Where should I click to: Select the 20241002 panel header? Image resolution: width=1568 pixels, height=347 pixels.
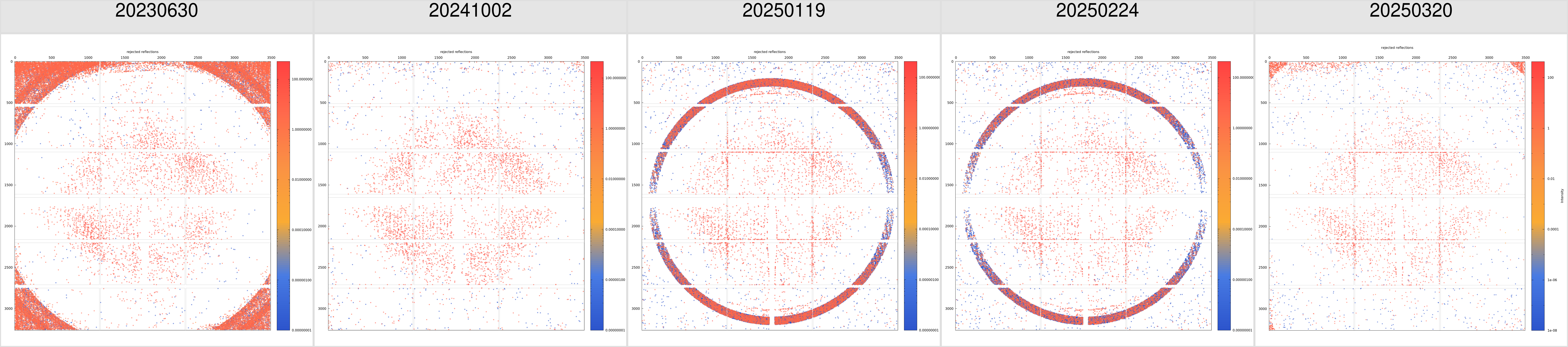pyautogui.click(x=470, y=16)
